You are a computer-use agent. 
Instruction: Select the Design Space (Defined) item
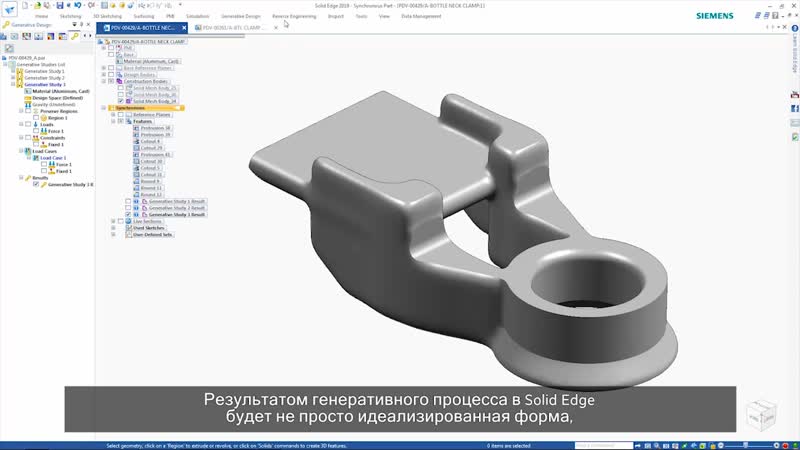point(57,98)
